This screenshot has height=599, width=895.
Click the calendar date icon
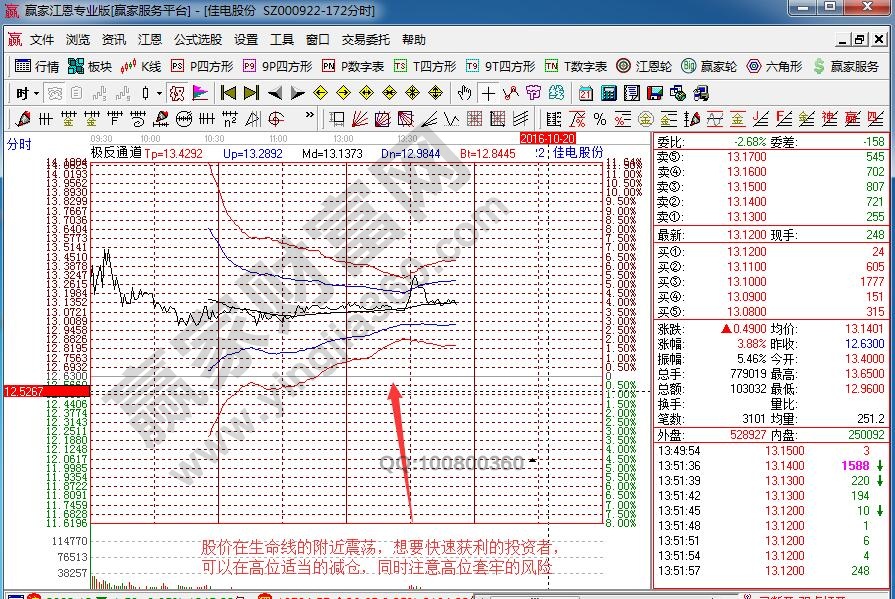[586, 93]
